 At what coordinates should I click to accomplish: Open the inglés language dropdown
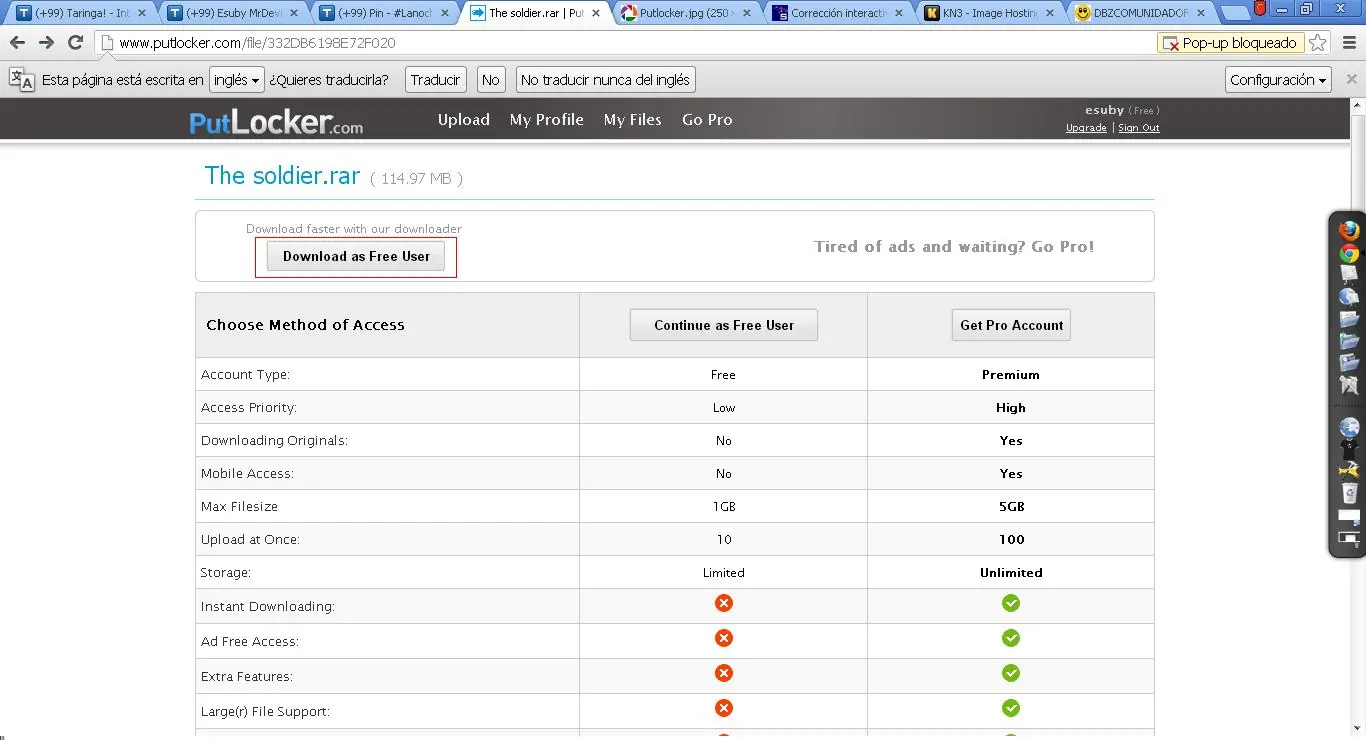click(237, 80)
